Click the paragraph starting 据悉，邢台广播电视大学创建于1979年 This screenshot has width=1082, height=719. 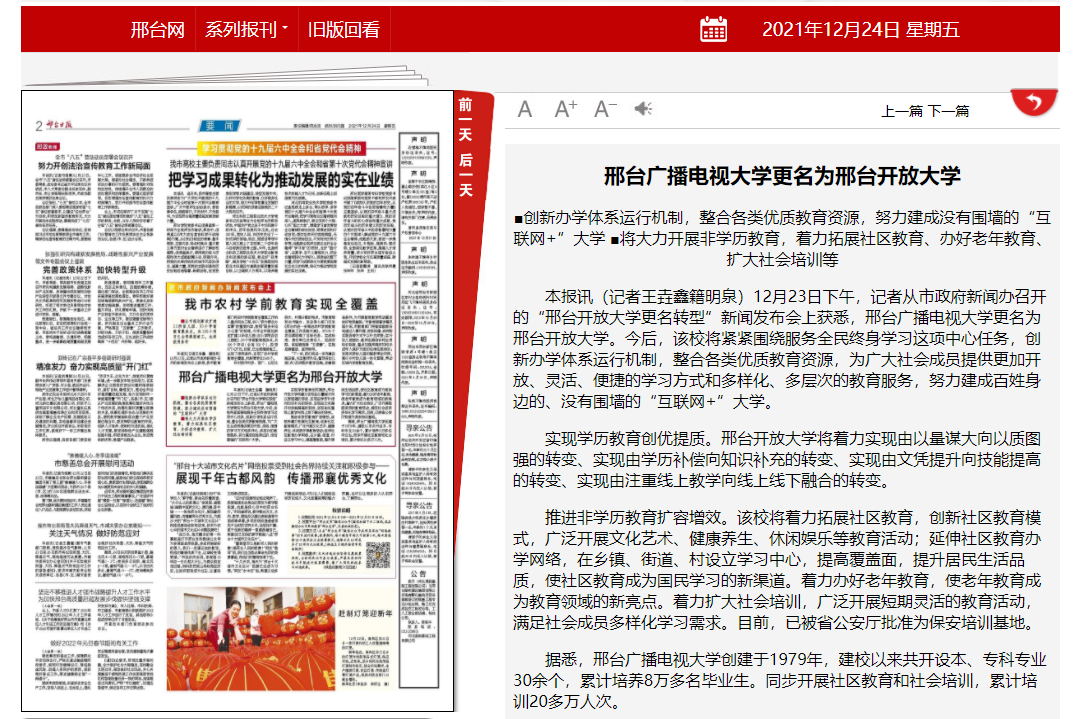click(x=780, y=680)
